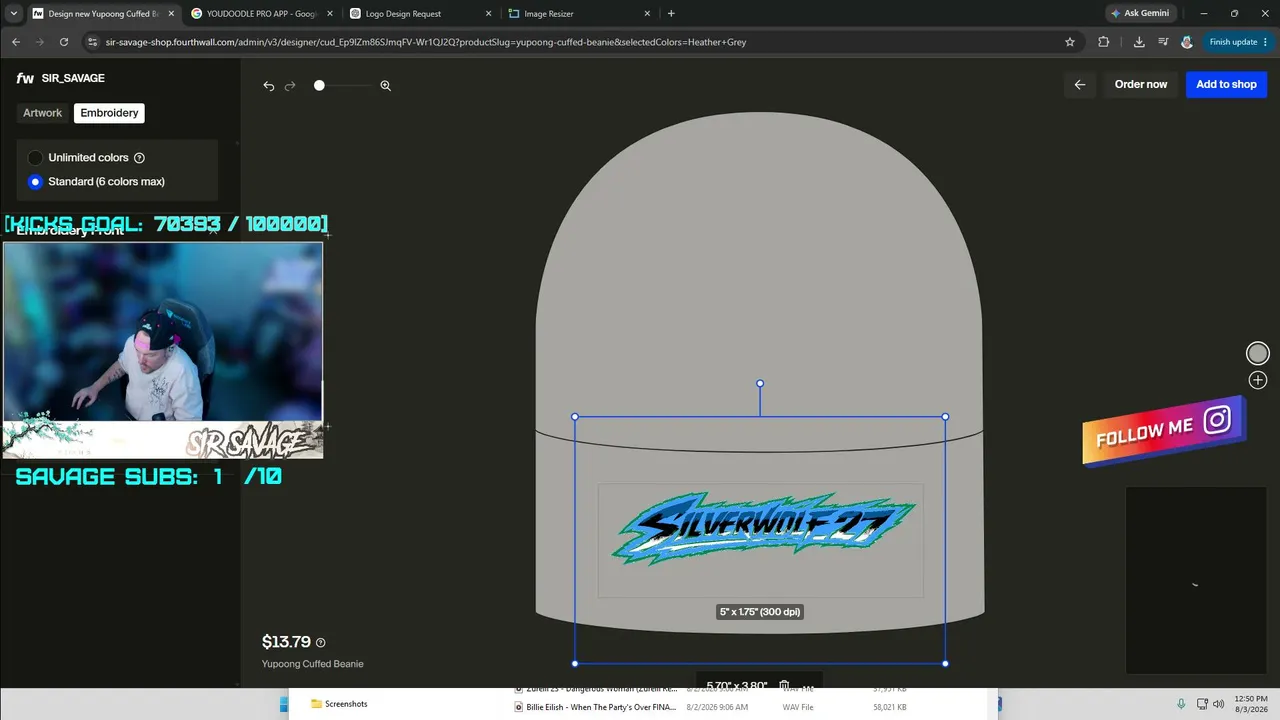This screenshot has height=720, width=1280.
Task: Open the taskbar clock and date
Action: [1251, 704]
